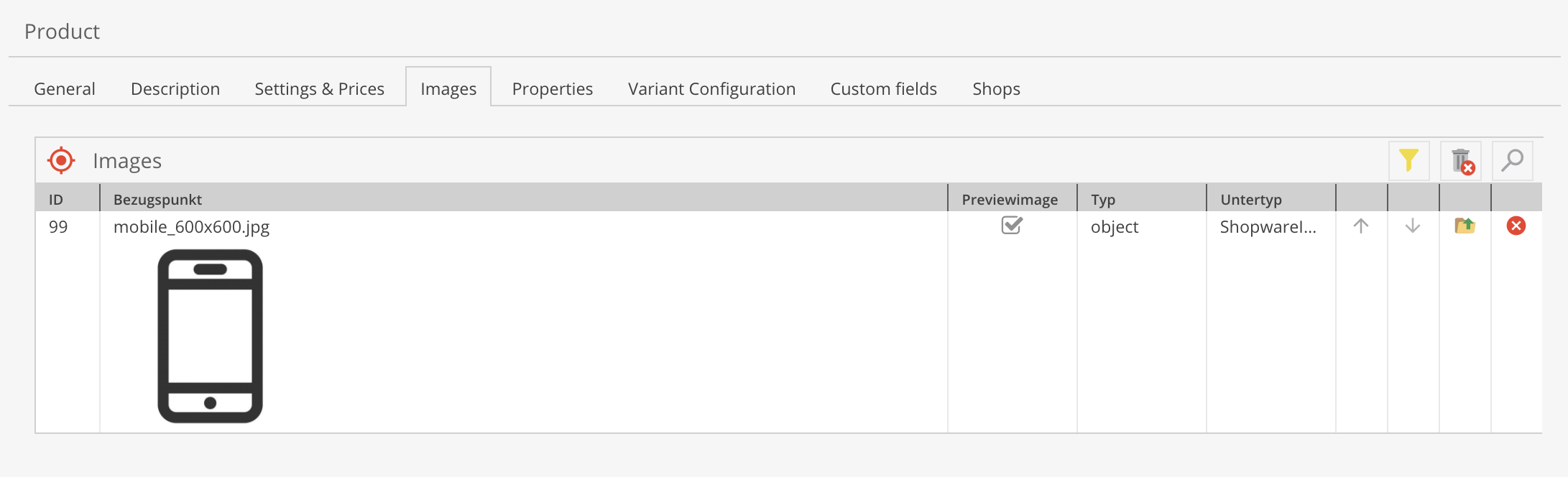Open Settings & Prices tab
This screenshot has height=477, width=1568.
point(319,89)
